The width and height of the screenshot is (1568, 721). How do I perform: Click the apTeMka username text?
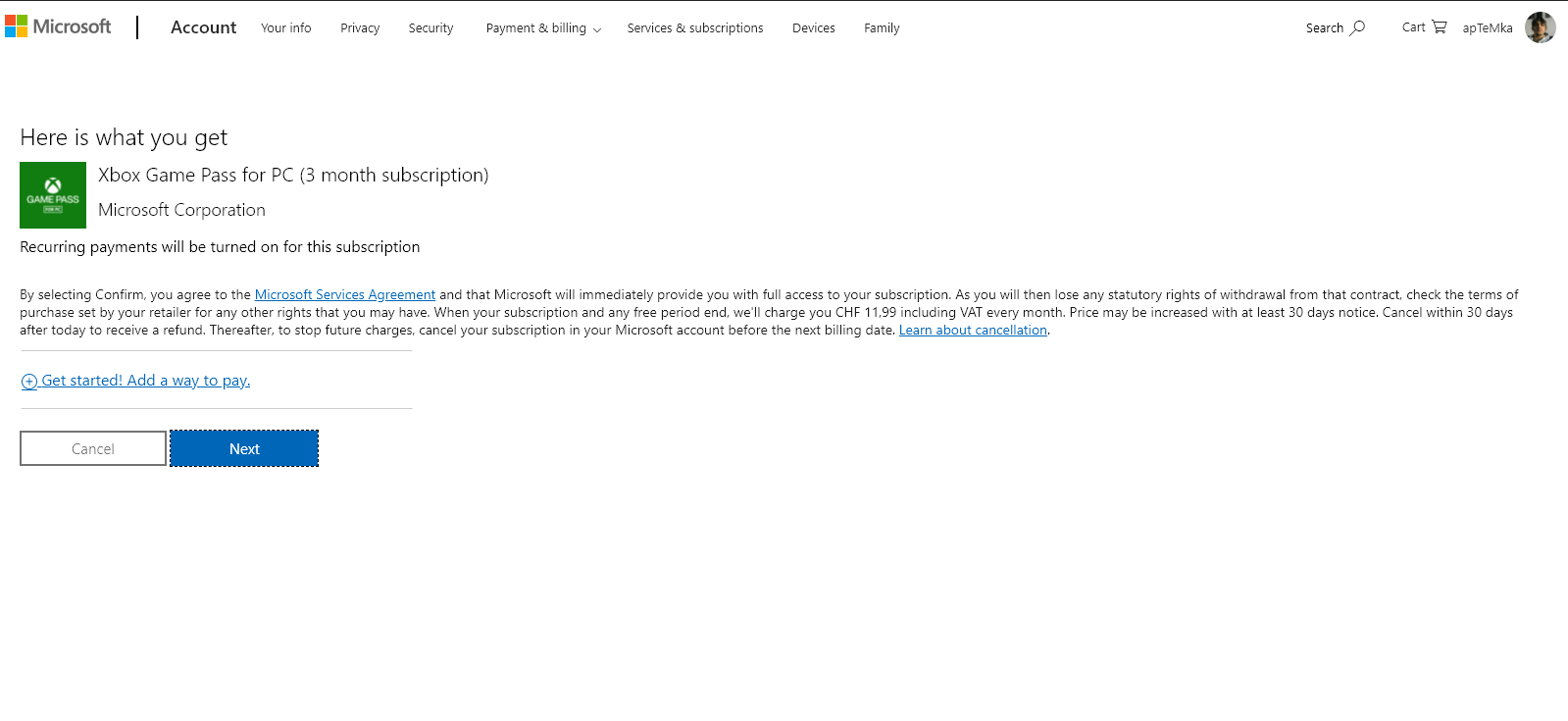point(1488,28)
